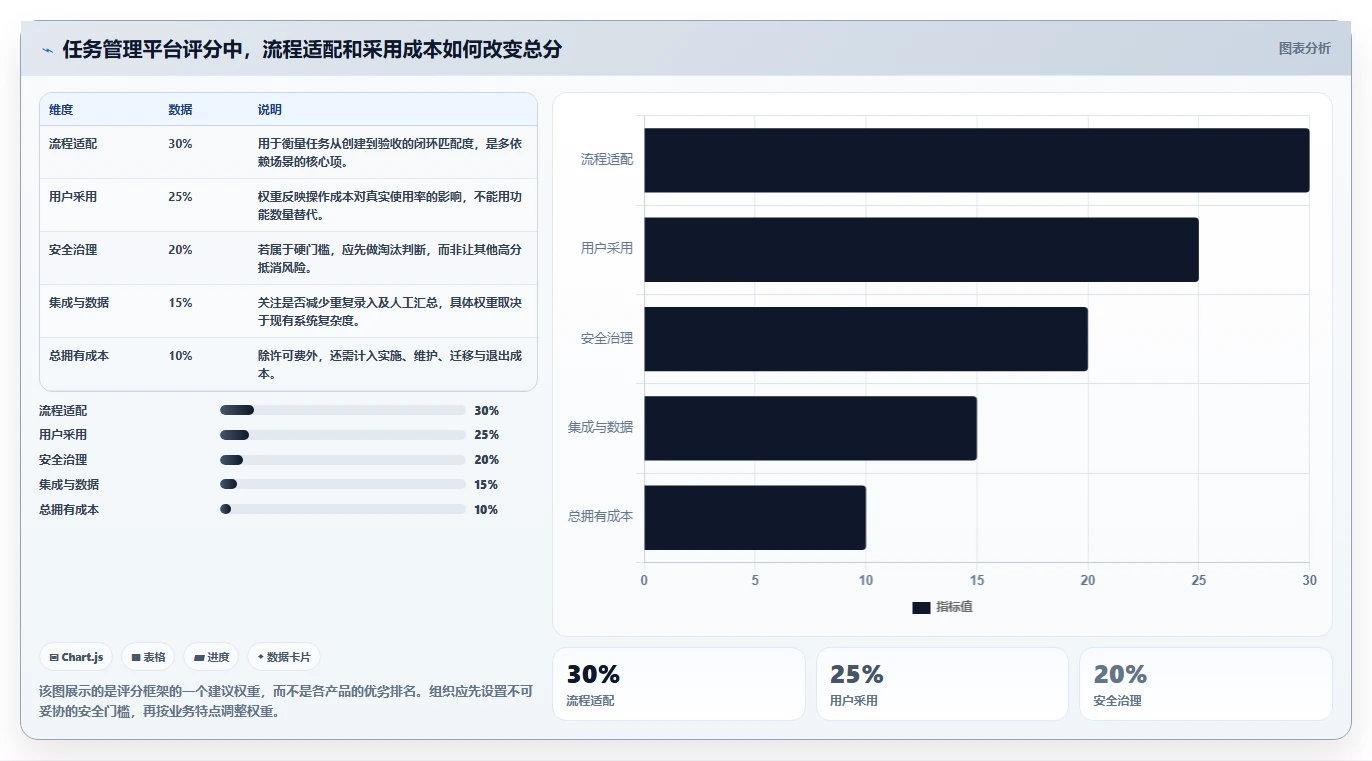The image size is (1372, 761).
Task: Open the 25% 用户采用 stat card
Action: (x=942, y=684)
